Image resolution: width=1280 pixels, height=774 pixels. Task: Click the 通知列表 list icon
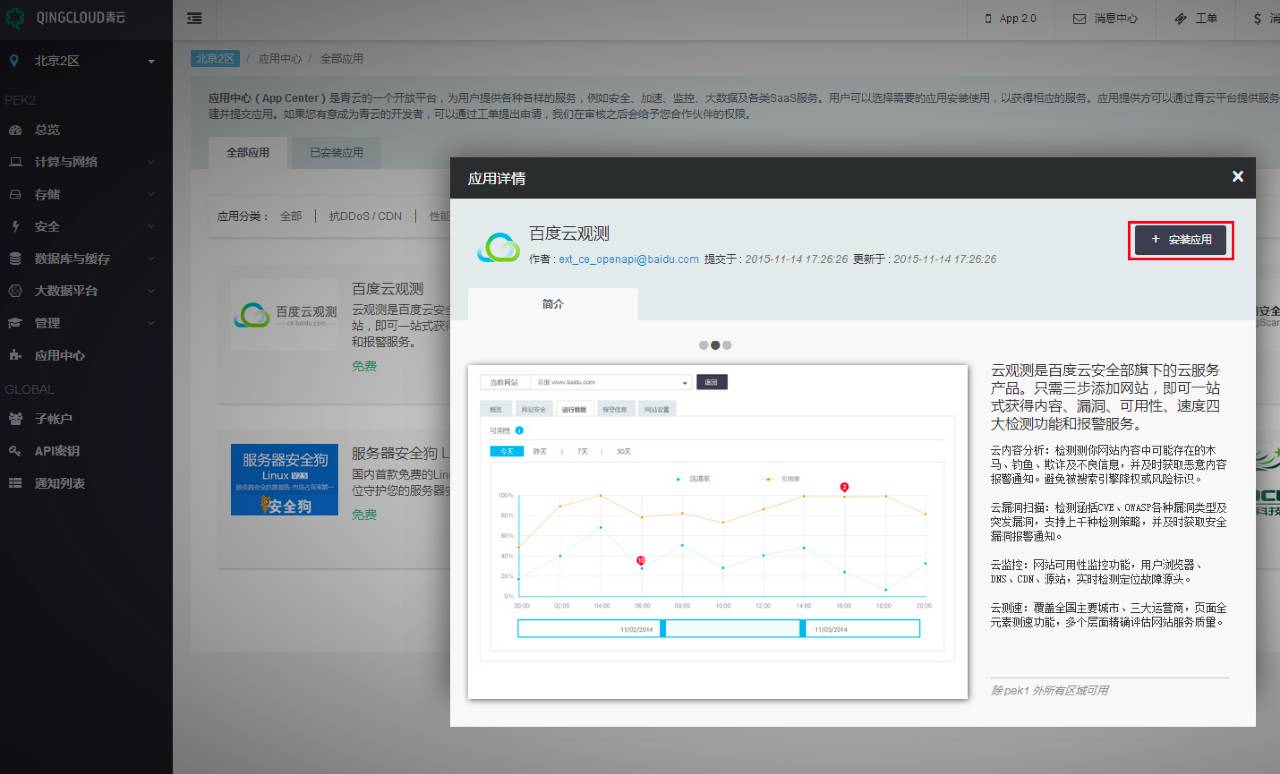click(x=15, y=483)
